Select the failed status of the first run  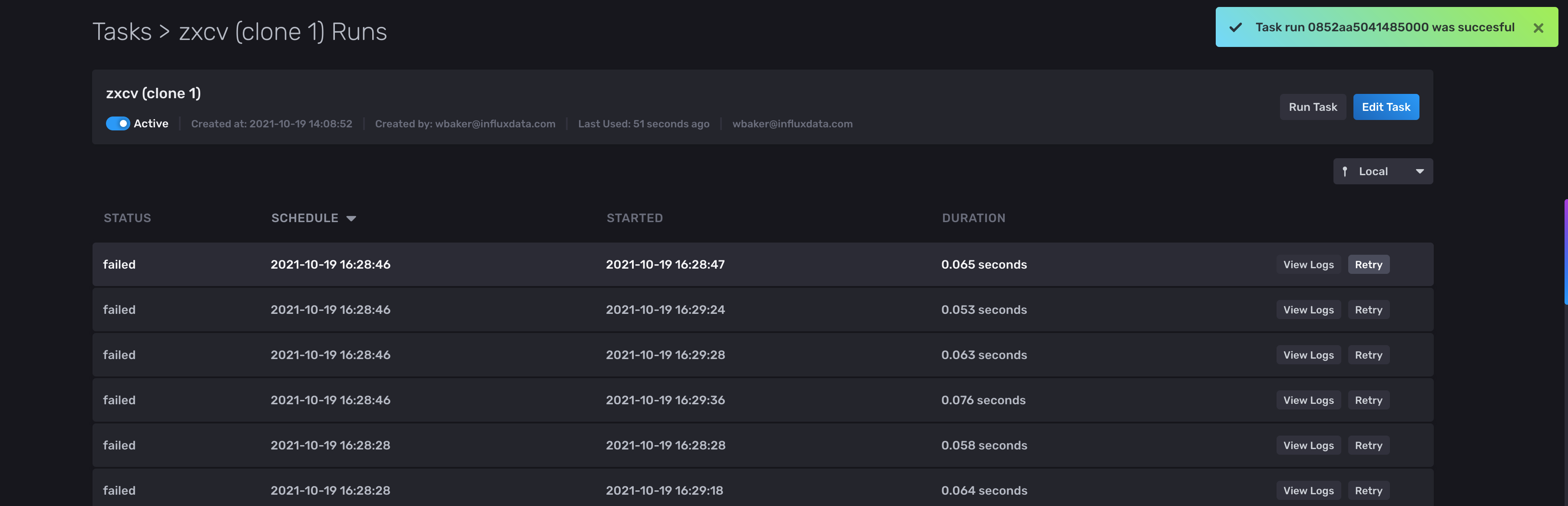(x=119, y=264)
